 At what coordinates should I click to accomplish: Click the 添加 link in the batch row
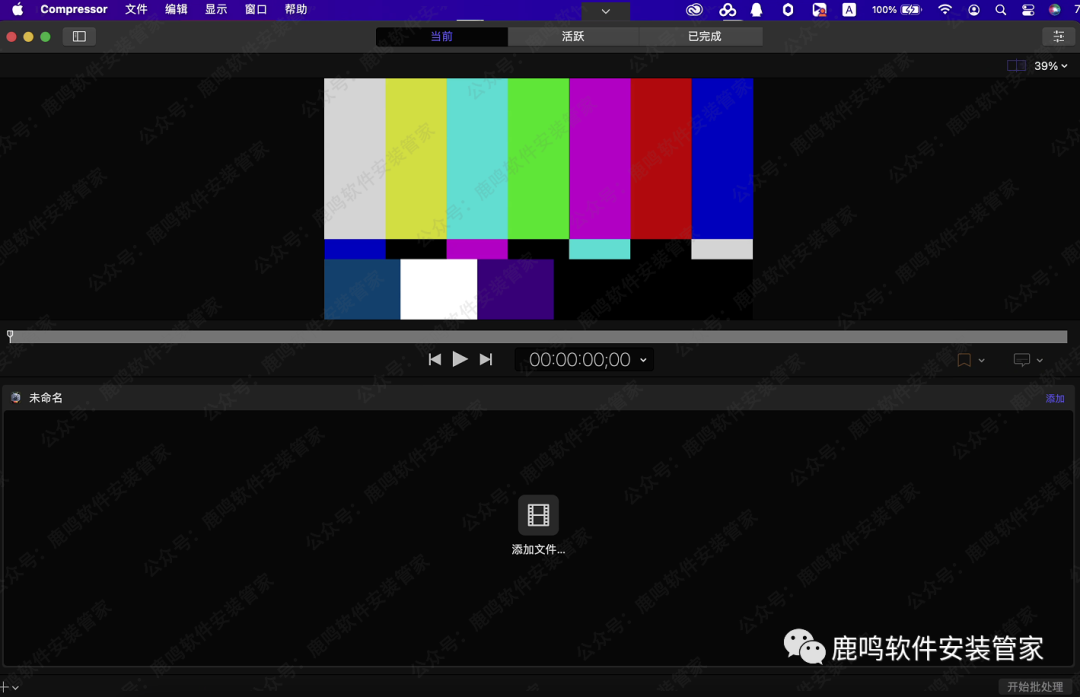(1054, 397)
